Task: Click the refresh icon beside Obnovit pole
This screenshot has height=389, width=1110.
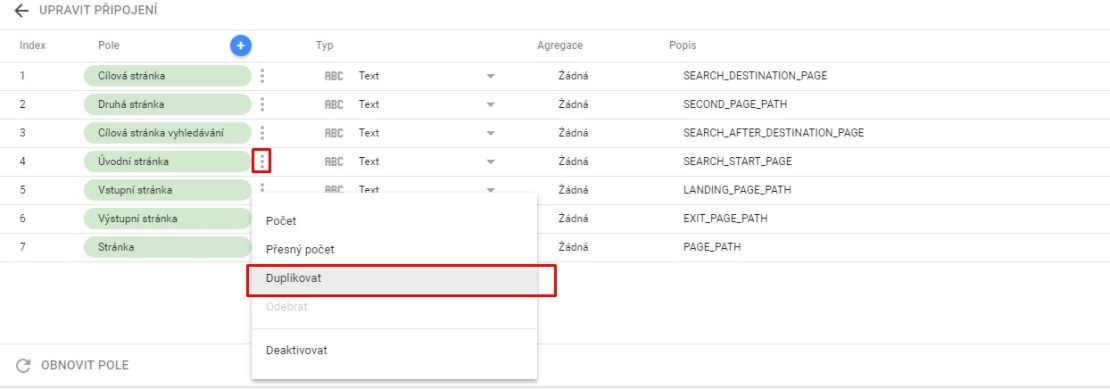Action: (x=23, y=366)
